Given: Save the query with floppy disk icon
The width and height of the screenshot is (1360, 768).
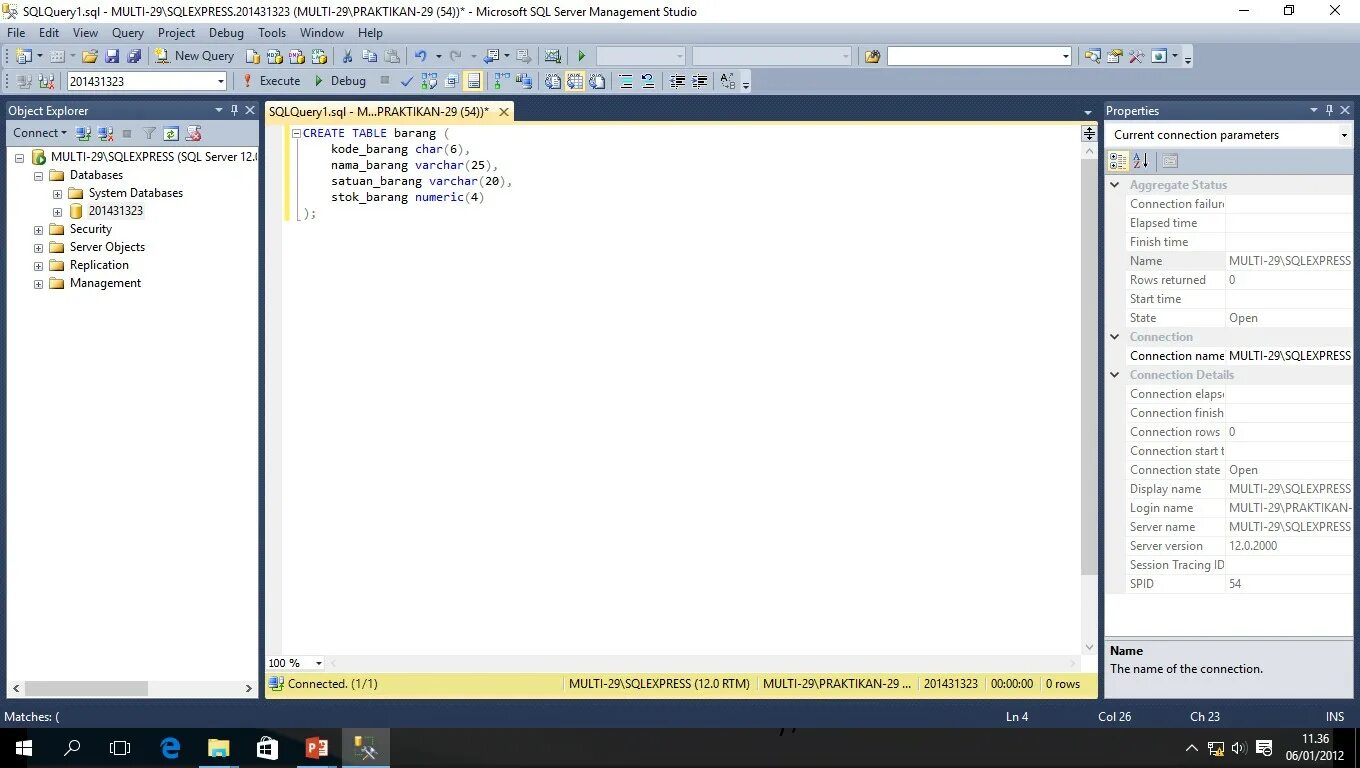Looking at the screenshot, I should [x=111, y=56].
